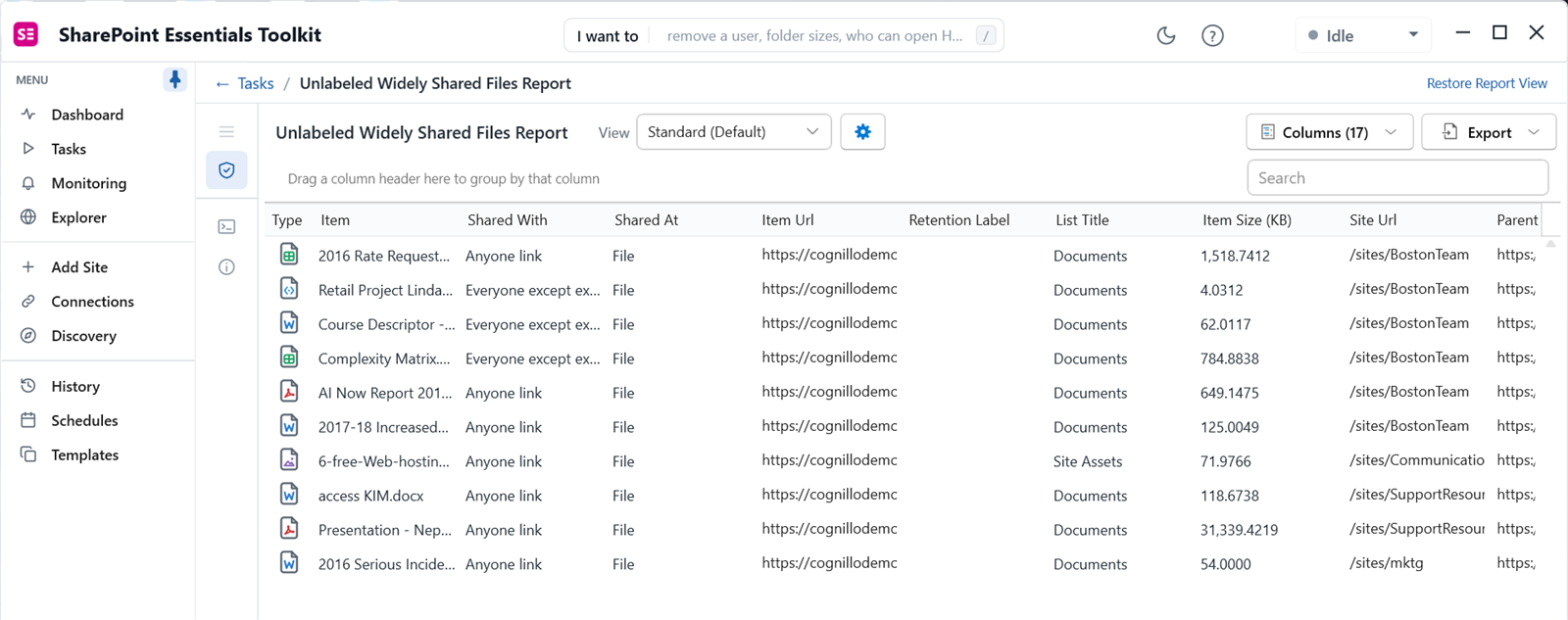The width and height of the screenshot is (1568, 620).
Task: Open the Columns (17) dropdown
Action: (x=1329, y=132)
